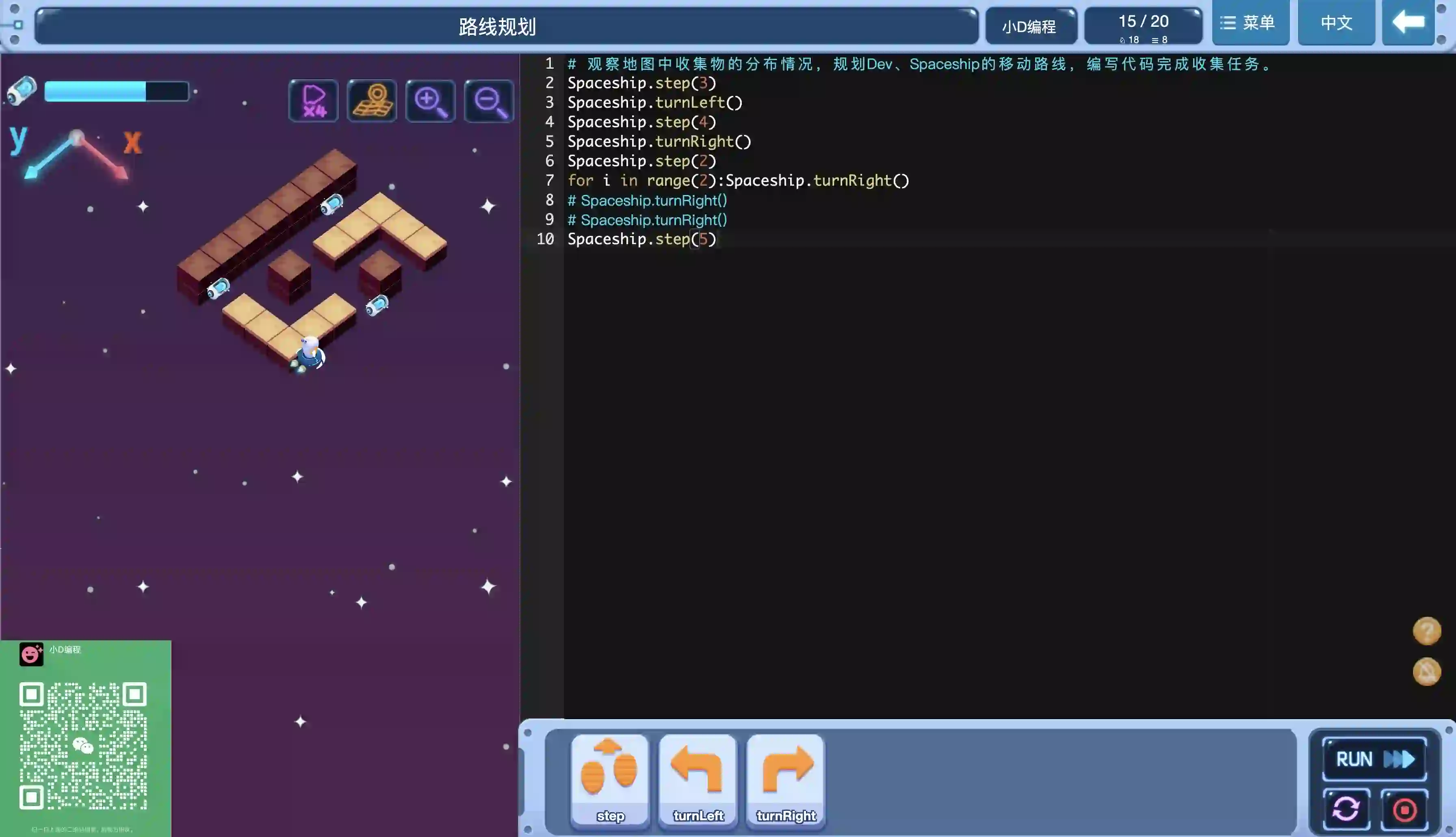Click the zoom in magnifier
The width and height of the screenshot is (1456, 837).
coord(430,101)
